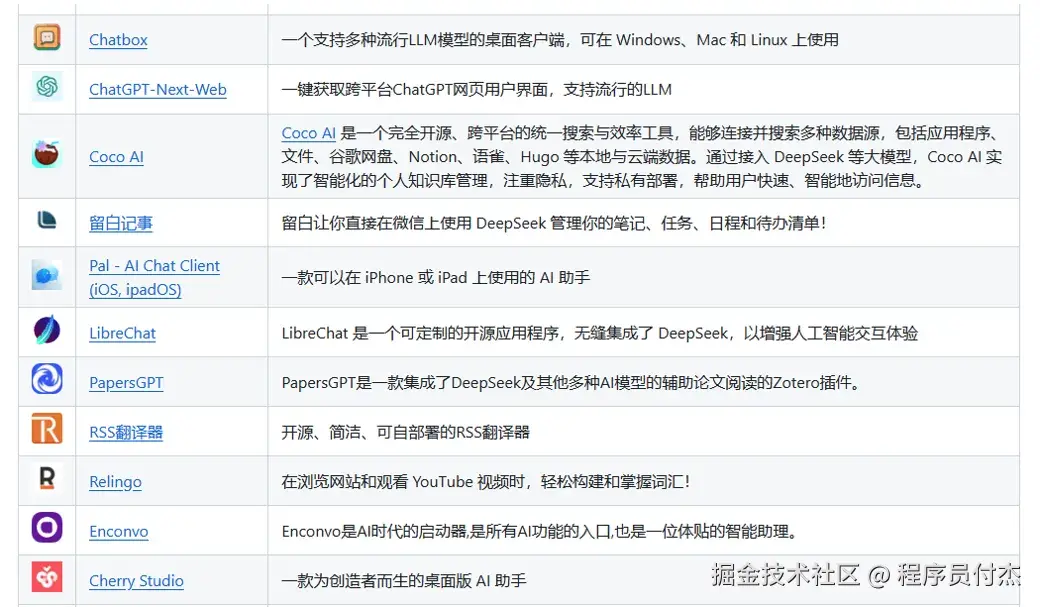Click the Relingo R icon
Screen dimensions: 1040x607
click(47, 478)
